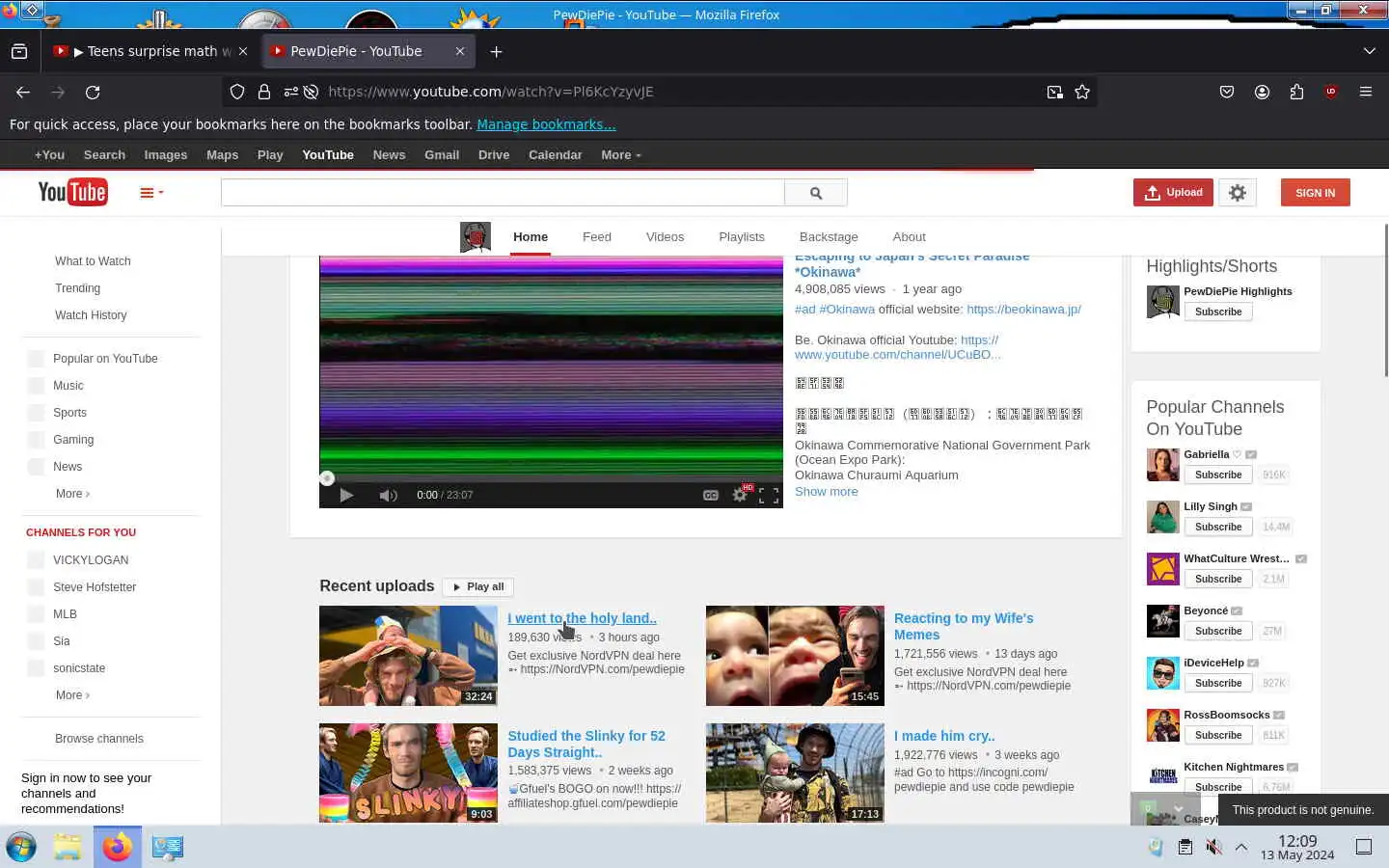Screen dimensions: 1389x868
Task: Click the SIGN IN button
Action: pos(1315,193)
